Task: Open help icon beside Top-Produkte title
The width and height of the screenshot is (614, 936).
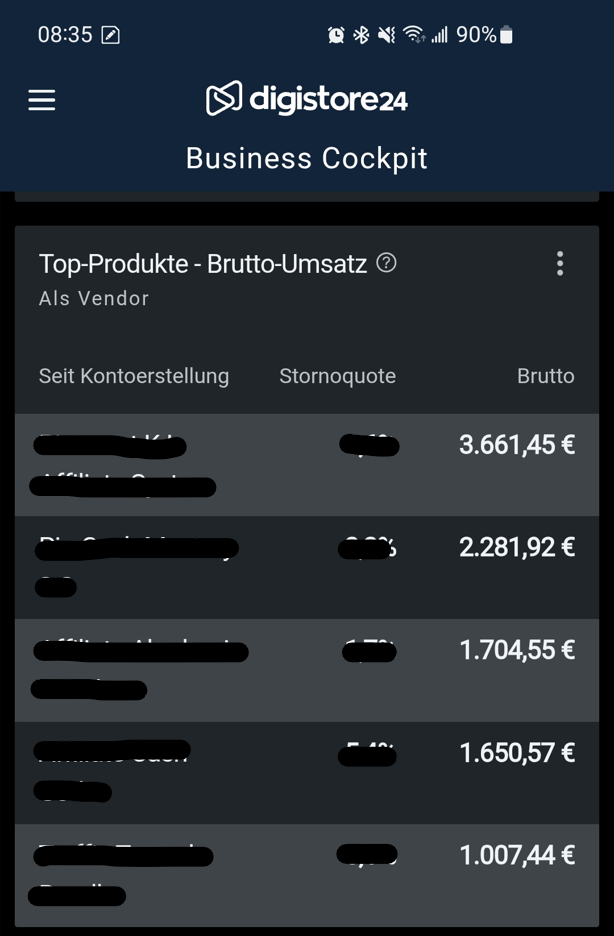Action: [x=386, y=263]
